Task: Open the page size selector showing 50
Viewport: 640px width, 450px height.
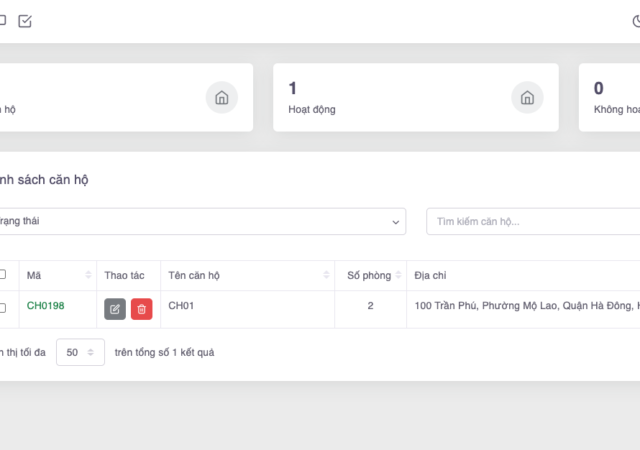Action: [80, 352]
